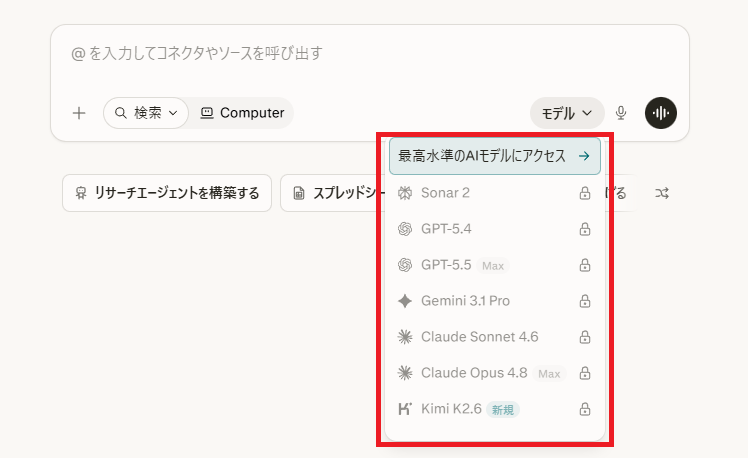Screen dimensions: 748x458
Task: Select Kimi K2.6 model
Action: click(495, 409)
